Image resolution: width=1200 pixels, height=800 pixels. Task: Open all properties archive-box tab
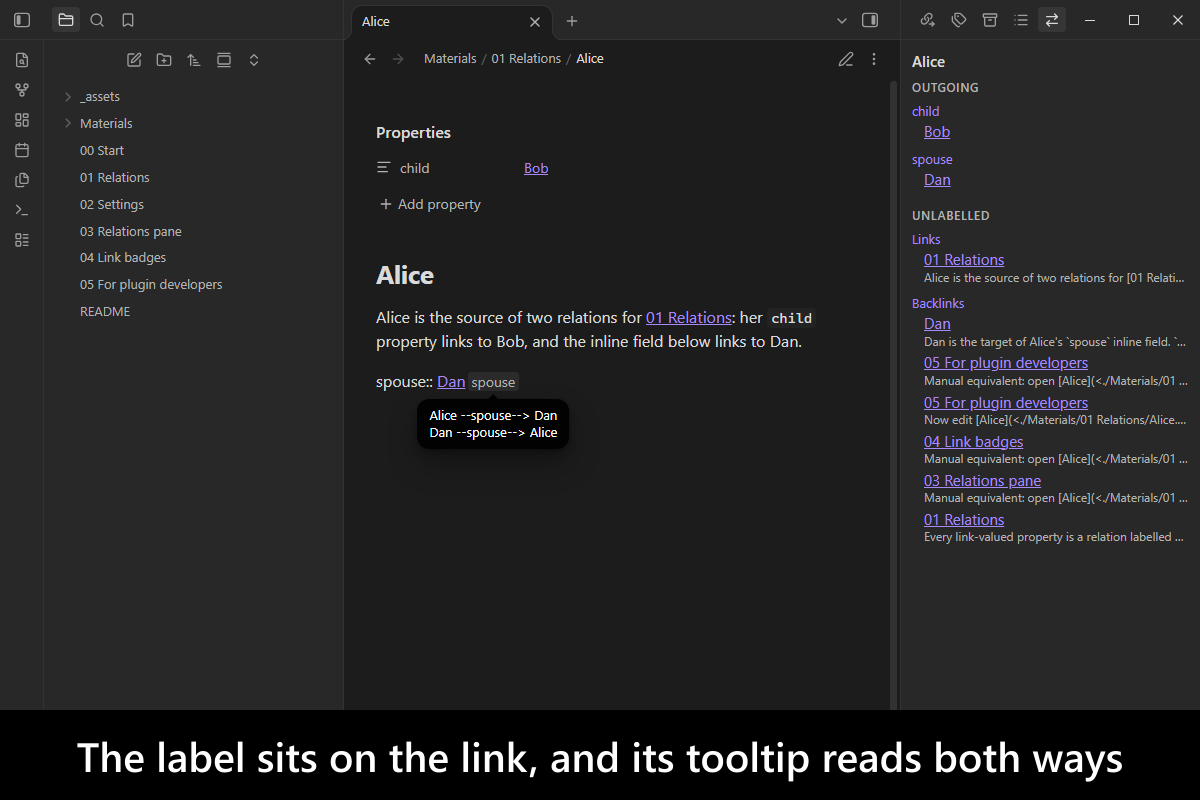pyautogui.click(x=990, y=20)
